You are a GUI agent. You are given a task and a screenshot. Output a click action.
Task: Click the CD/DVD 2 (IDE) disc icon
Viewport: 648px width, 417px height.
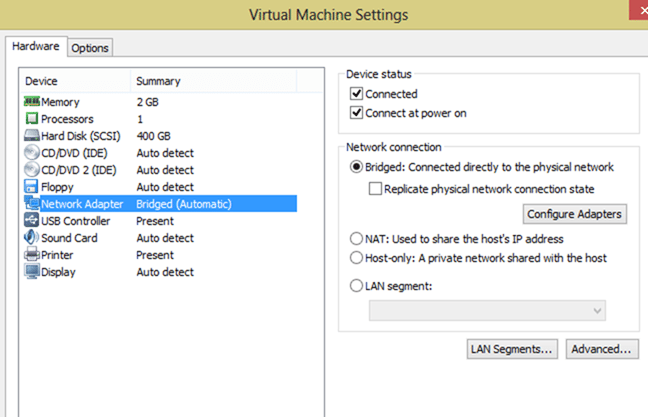point(32,169)
